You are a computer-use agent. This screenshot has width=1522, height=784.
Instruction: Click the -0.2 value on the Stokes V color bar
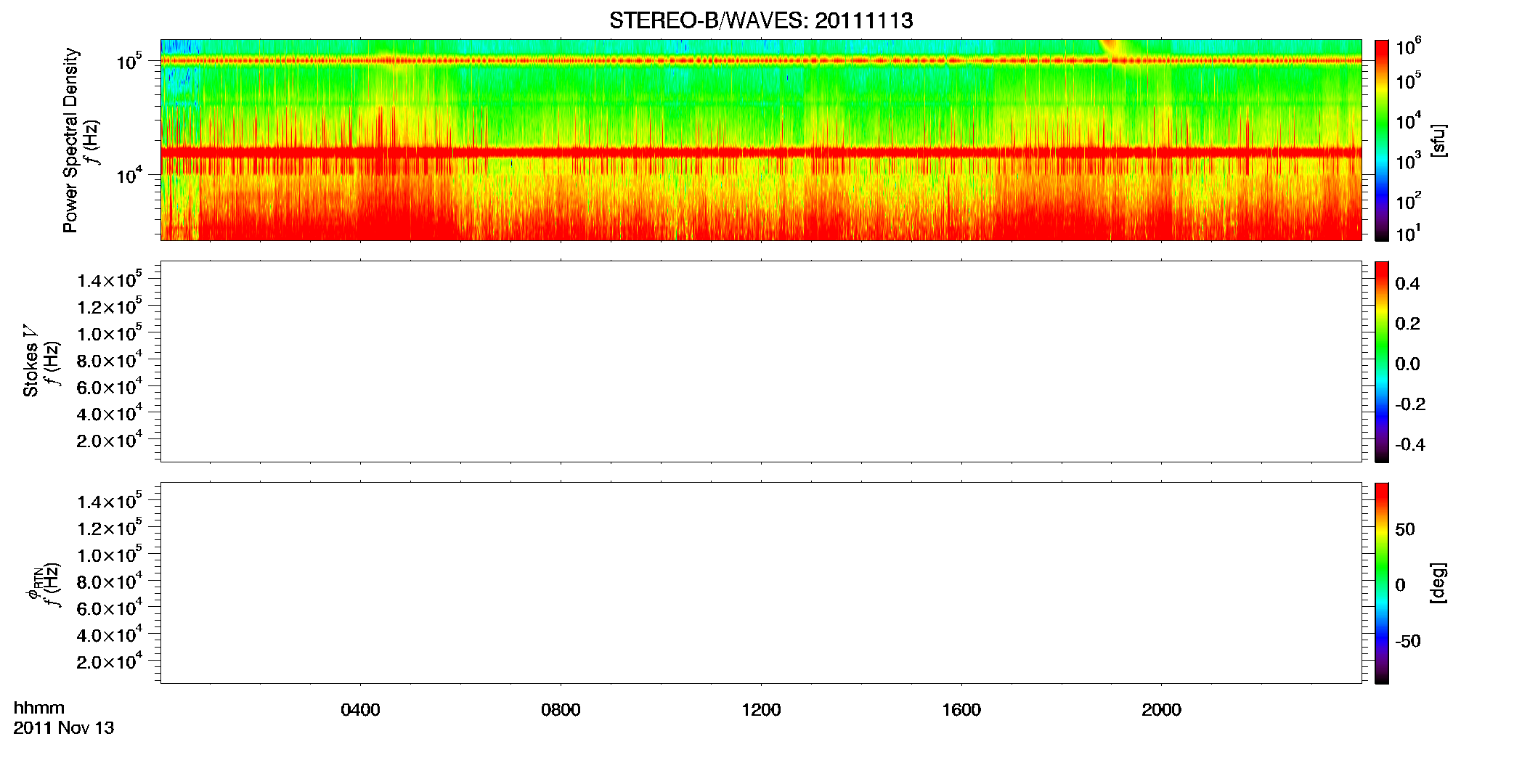tap(1410, 404)
